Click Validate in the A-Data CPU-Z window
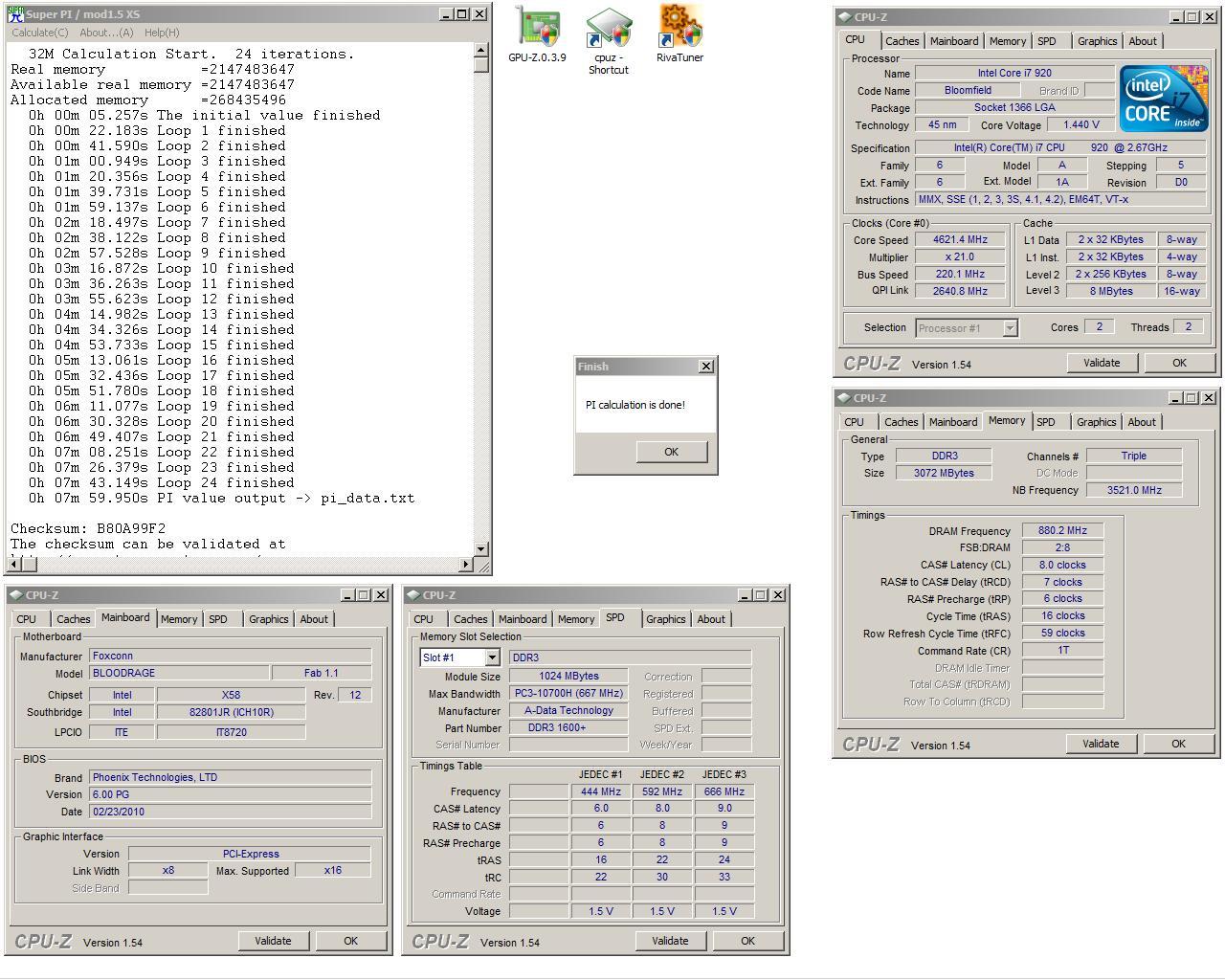This screenshot has width=1225, height=980. (670, 941)
